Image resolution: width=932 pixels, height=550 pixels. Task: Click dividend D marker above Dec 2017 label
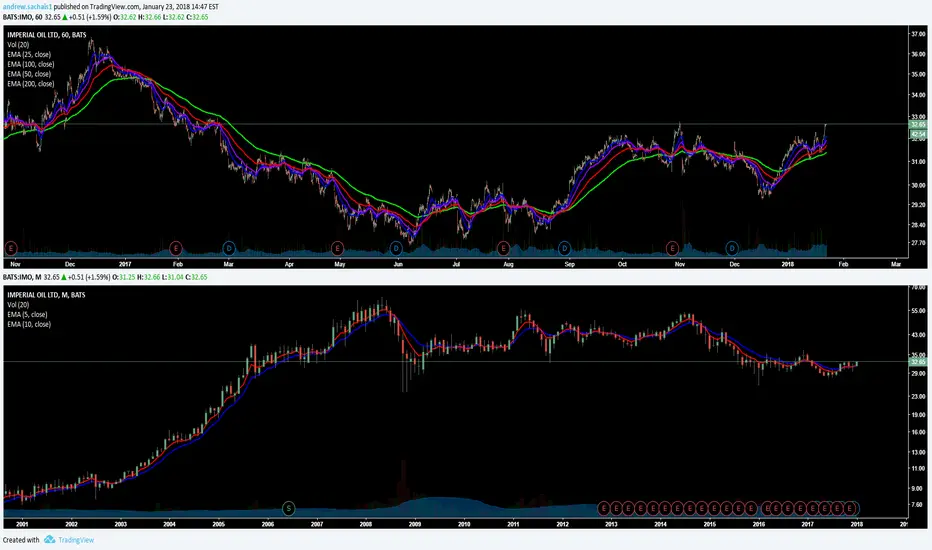[732, 247]
